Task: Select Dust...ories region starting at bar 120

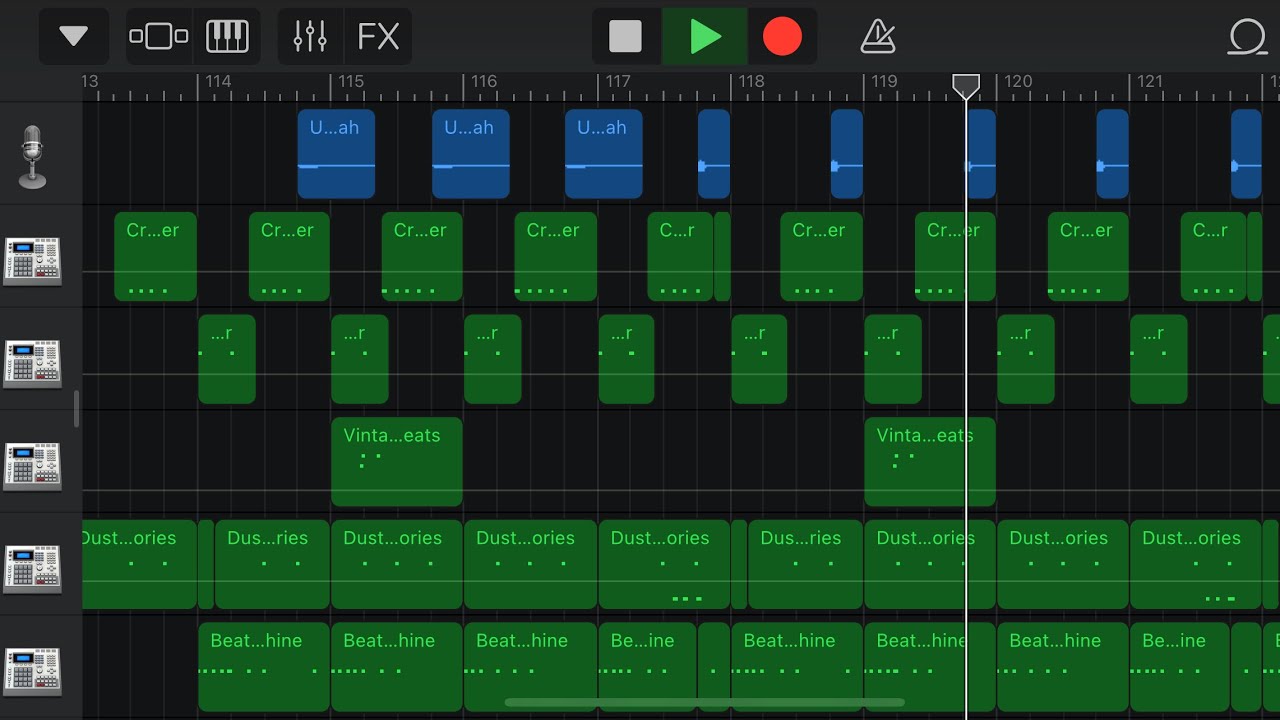Action: 1063,564
